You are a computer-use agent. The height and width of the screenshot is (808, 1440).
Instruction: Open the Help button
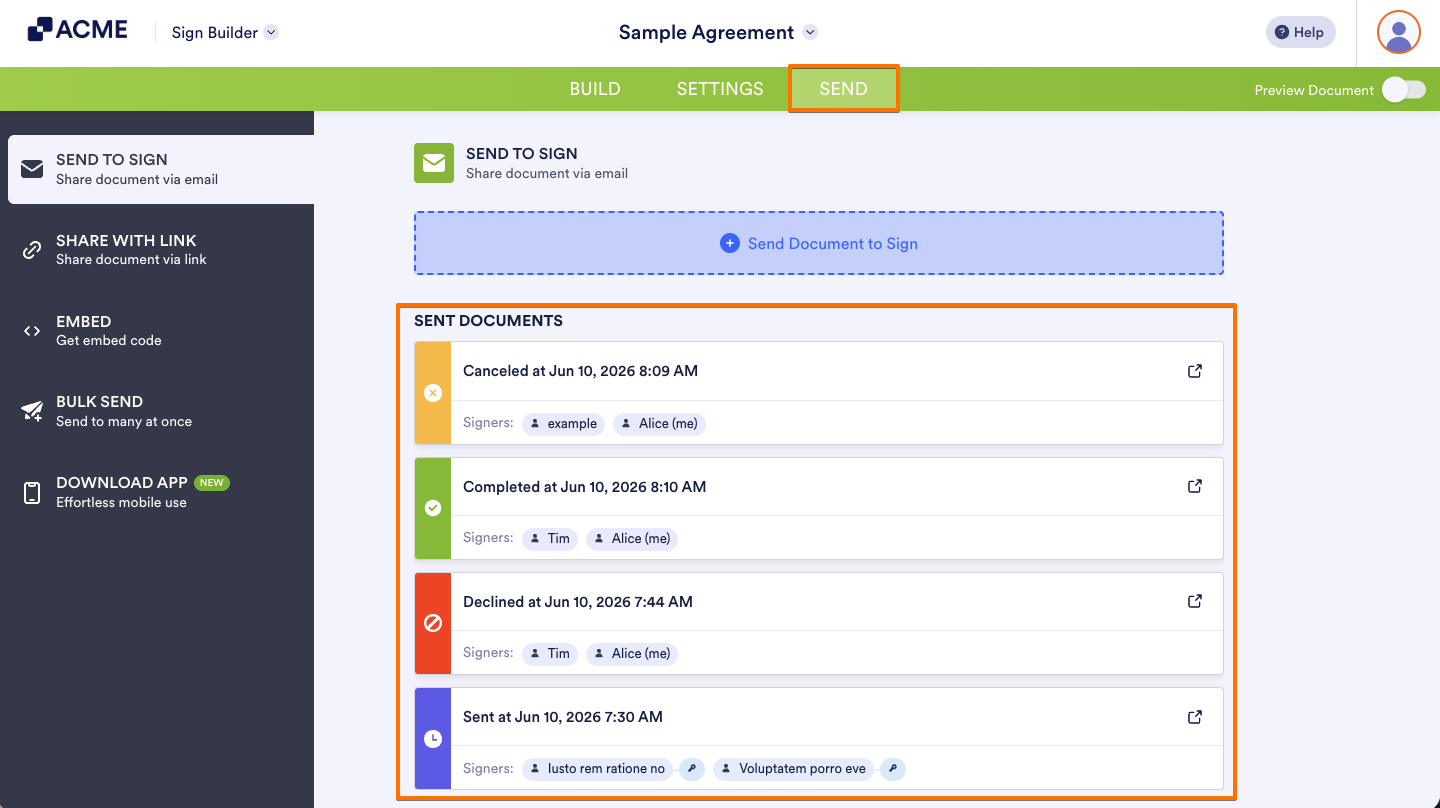point(1300,32)
